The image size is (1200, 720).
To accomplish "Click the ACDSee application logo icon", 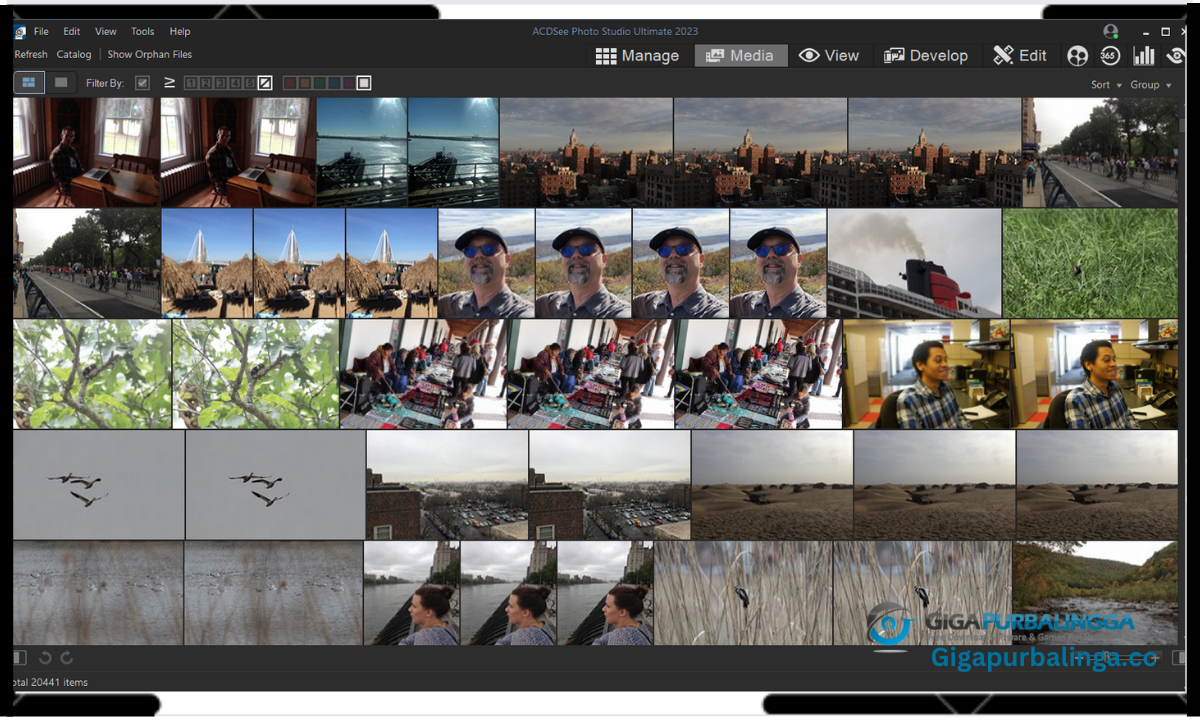I will coord(19,32).
